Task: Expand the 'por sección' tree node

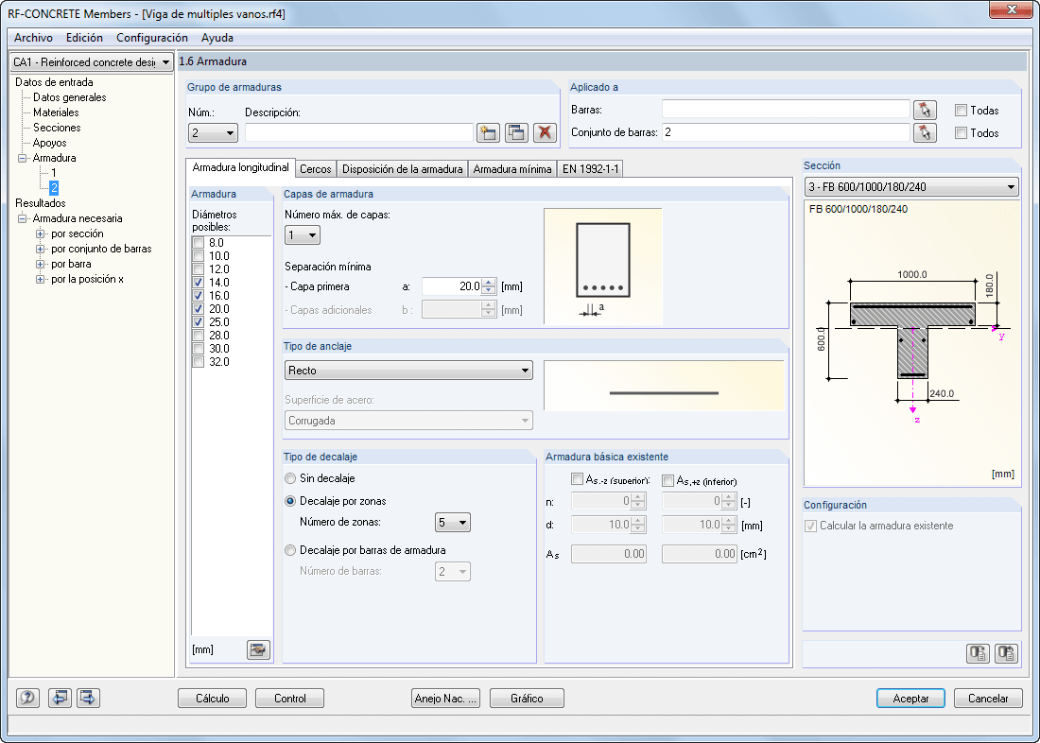Action: [x=40, y=234]
